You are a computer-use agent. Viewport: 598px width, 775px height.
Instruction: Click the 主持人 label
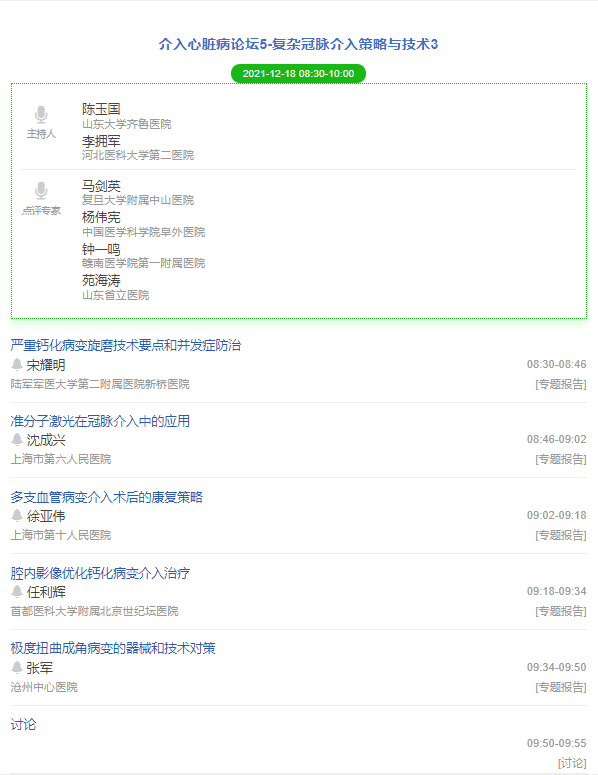pyautogui.click(x=42, y=134)
